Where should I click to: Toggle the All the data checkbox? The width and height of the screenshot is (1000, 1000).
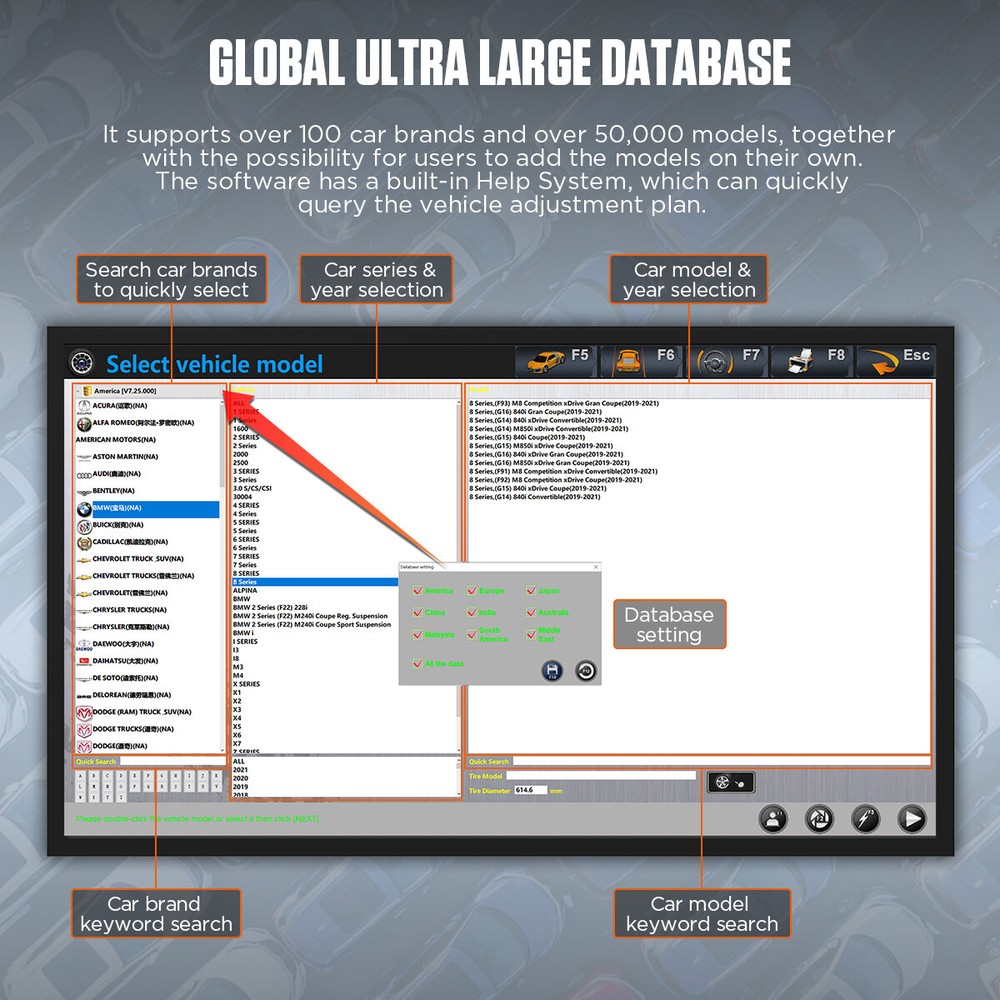[x=418, y=663]
